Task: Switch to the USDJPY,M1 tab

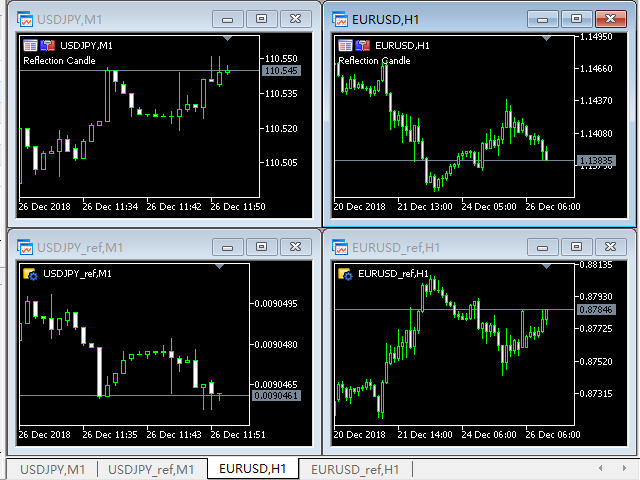Action: tap(53, 469)
